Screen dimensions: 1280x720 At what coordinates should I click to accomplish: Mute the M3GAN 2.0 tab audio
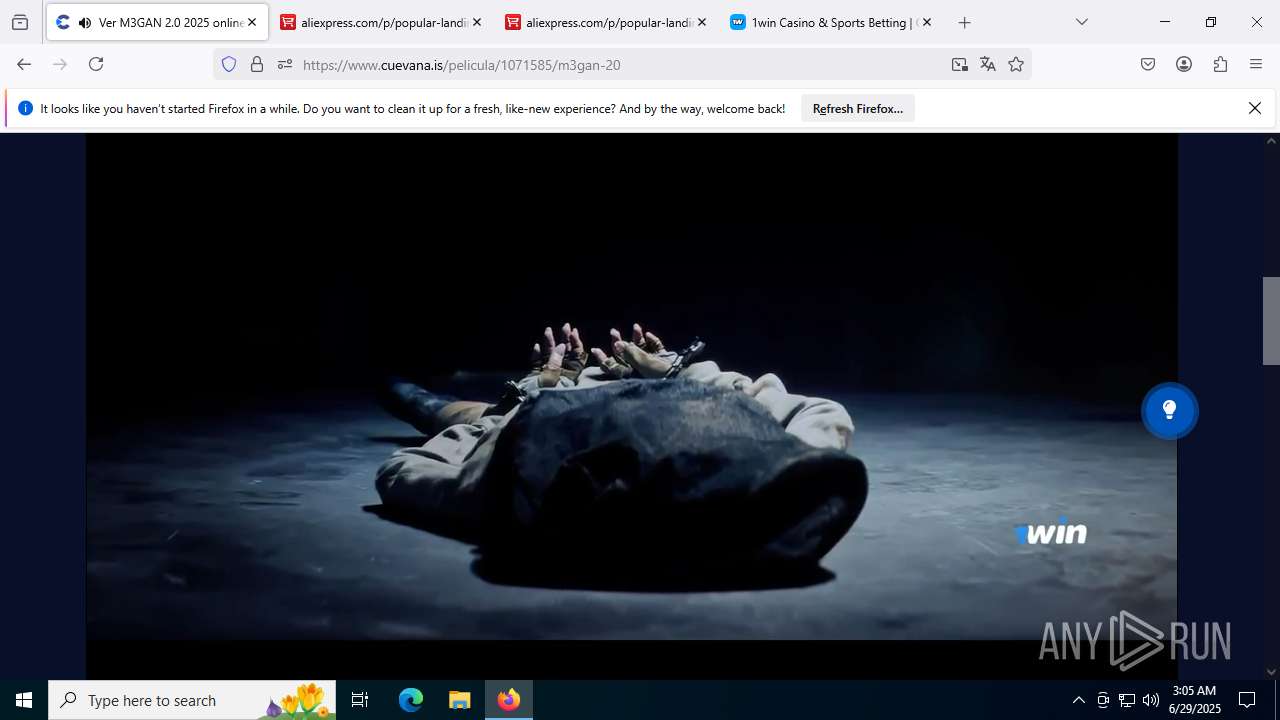pos(84,22)
